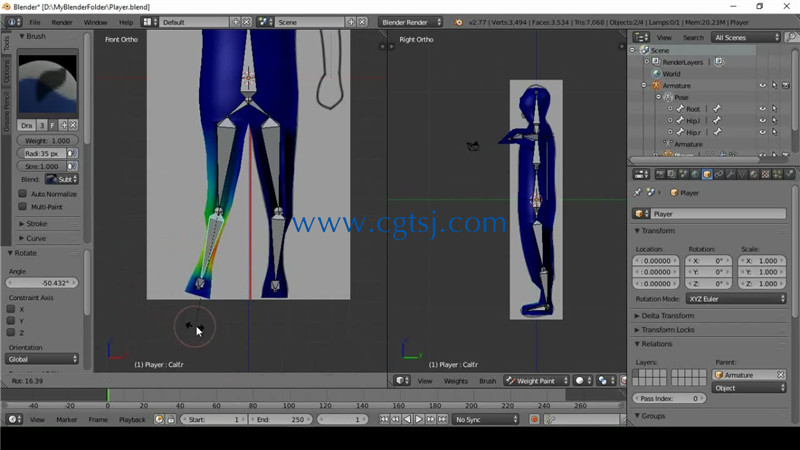Select the World properties tab
The width and height of the screenshot is (800, 450).
695,174
